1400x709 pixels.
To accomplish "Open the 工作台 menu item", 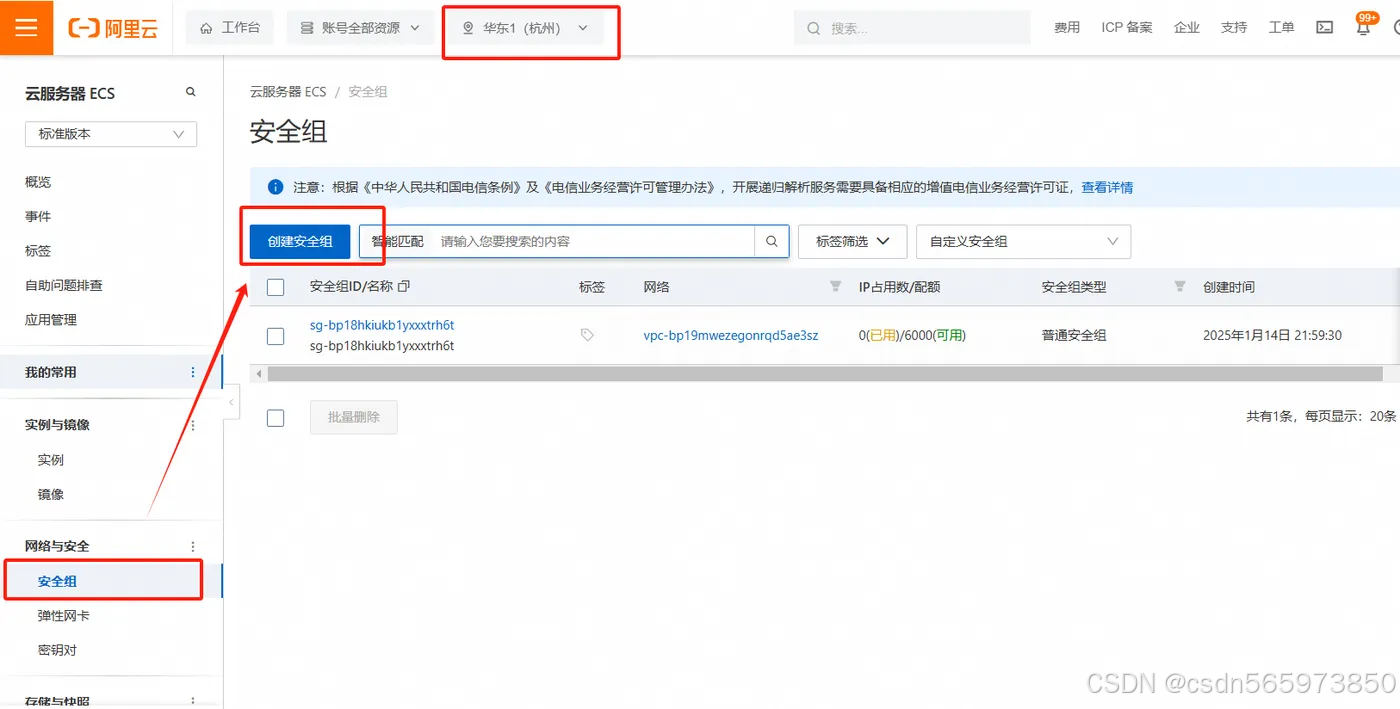I will click(x=229, y=27).
